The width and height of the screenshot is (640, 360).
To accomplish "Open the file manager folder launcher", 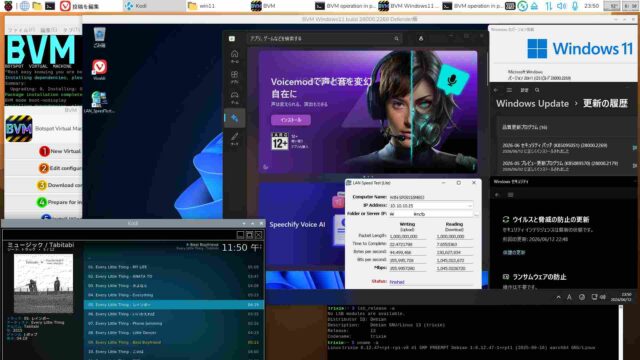I will coord(37,6).
